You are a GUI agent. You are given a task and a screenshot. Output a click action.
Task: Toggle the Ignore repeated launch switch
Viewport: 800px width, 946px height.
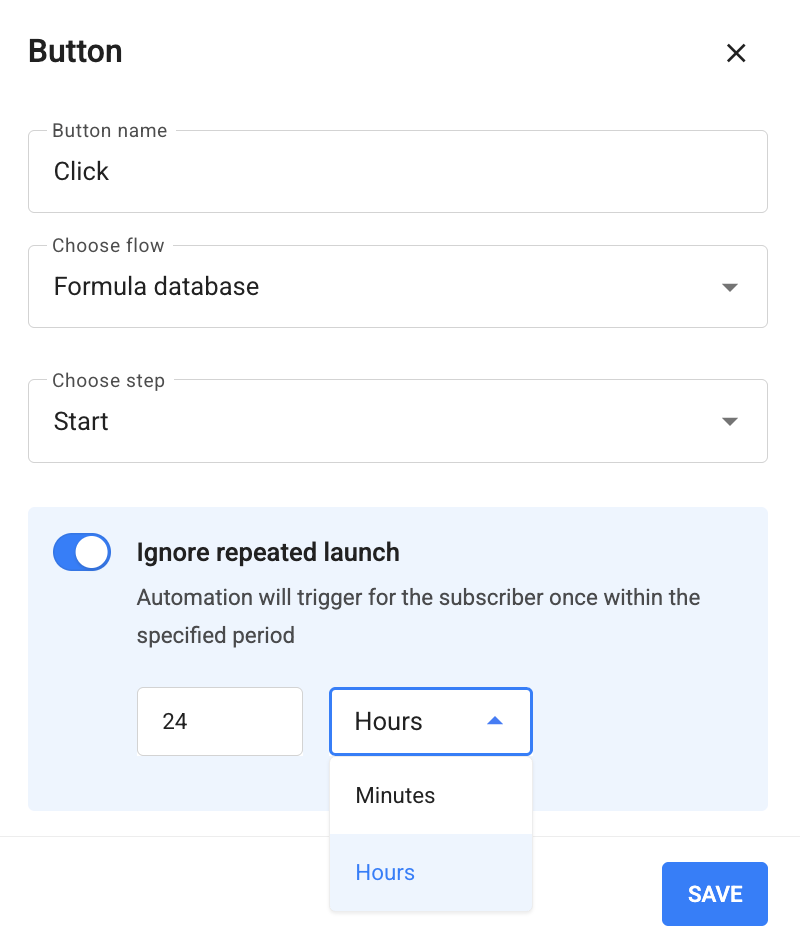click(81, 551)
